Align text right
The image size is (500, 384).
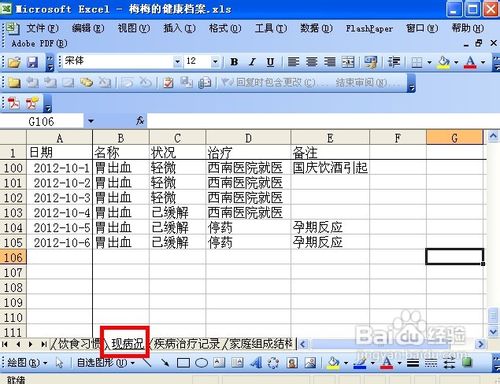[x=330, y=62]
